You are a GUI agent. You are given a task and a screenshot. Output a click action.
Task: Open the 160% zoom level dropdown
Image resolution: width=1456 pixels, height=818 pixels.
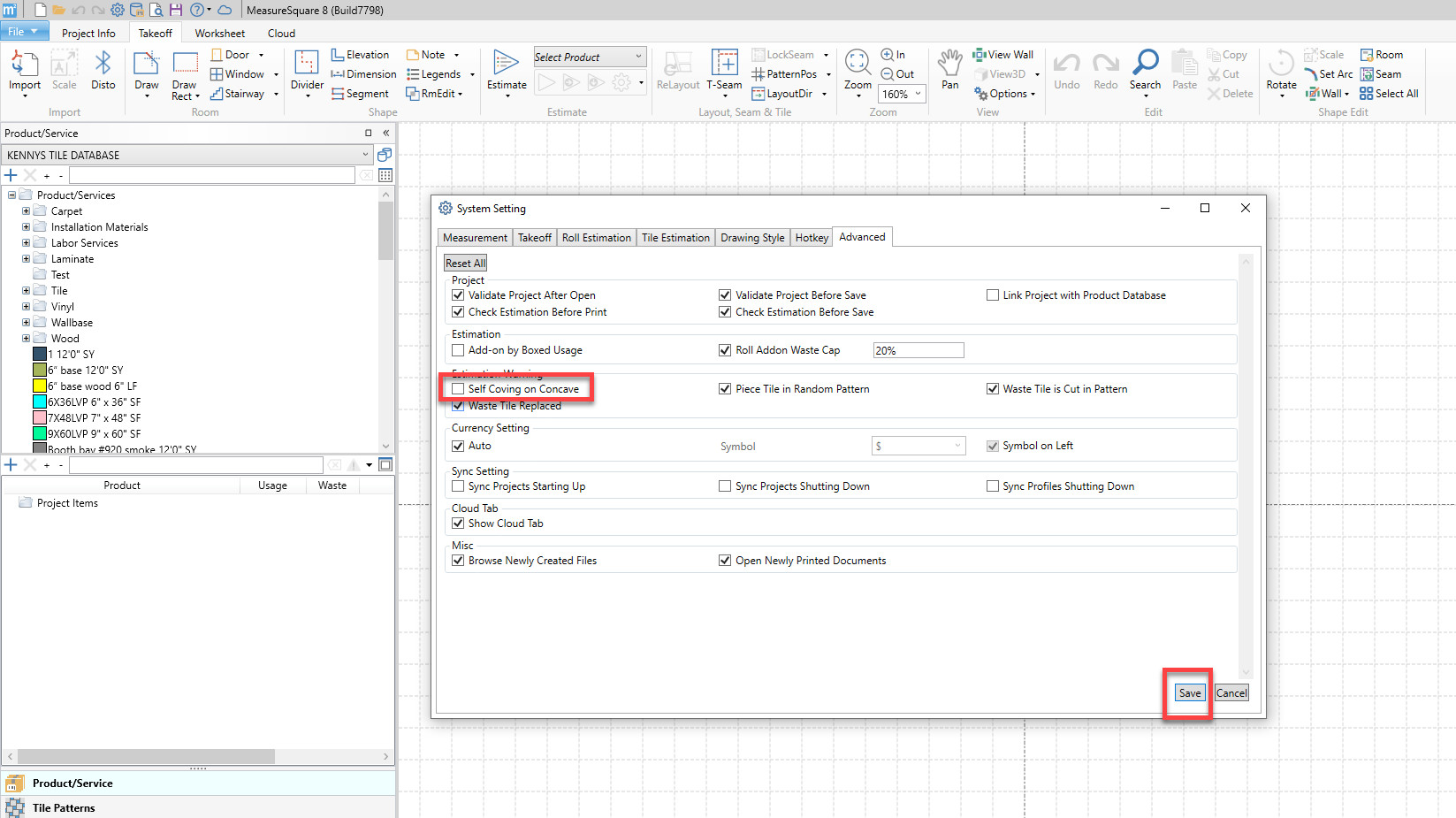pos(902,94)
